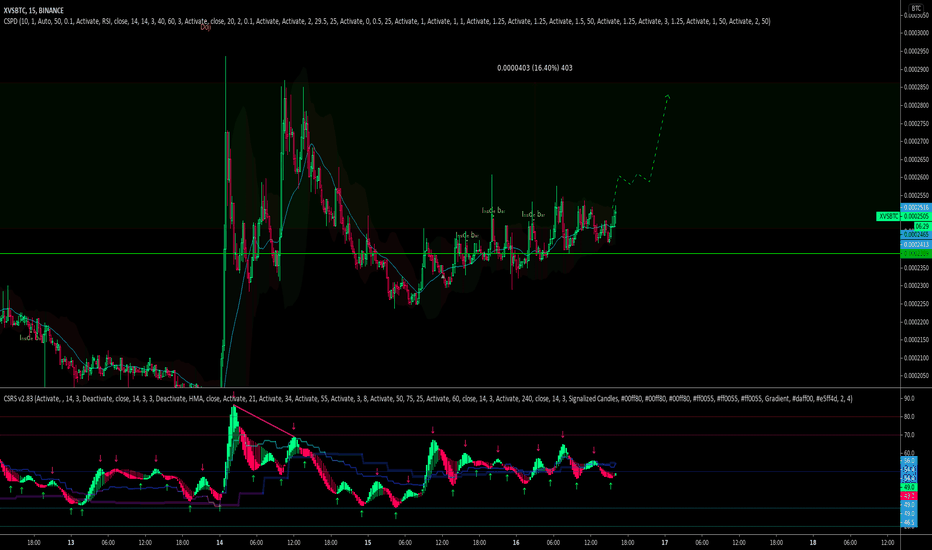Click the red oscillator value tag
The image size is (932, 550).
909,496
